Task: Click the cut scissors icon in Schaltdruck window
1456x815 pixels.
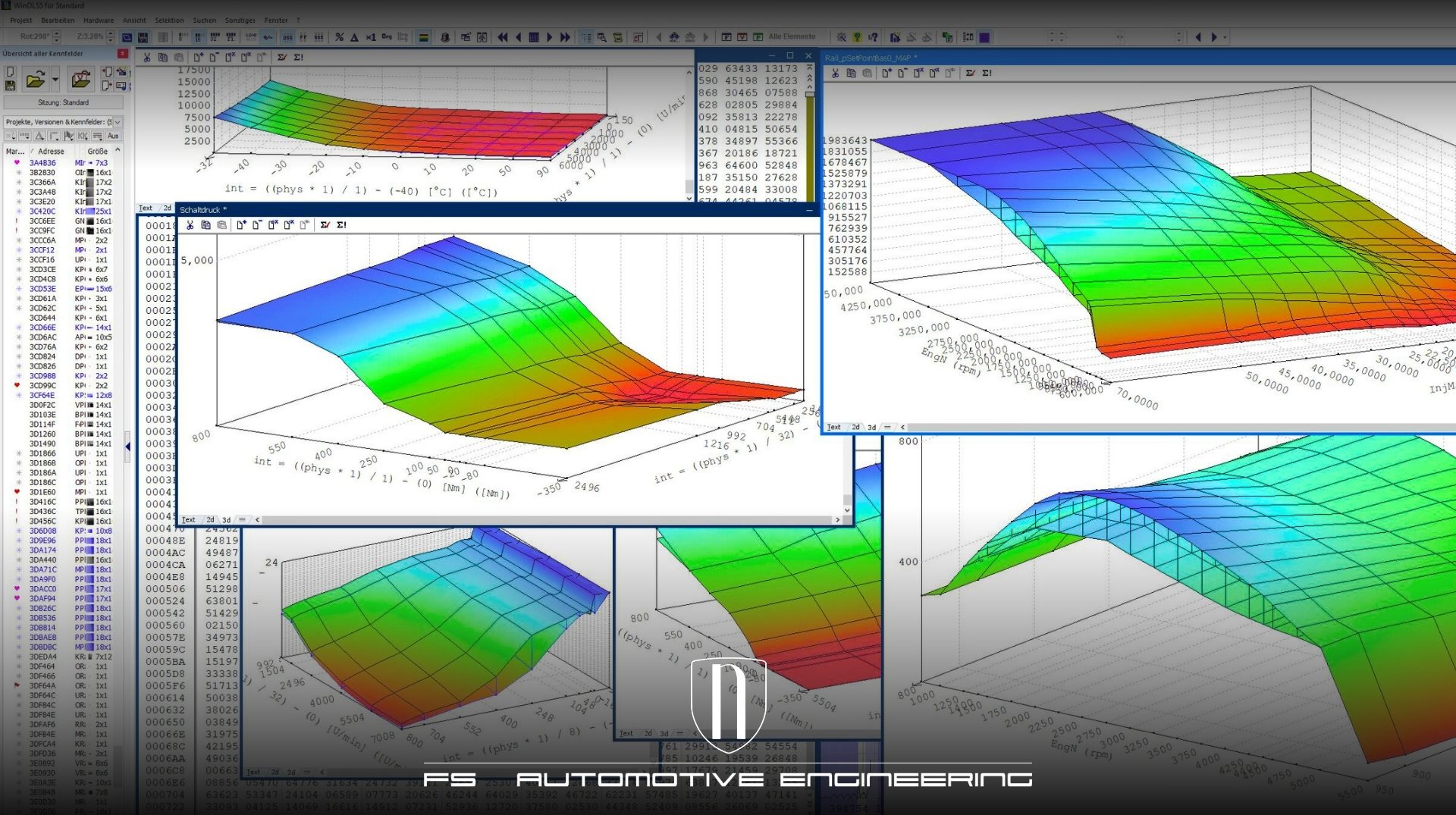Action: [x=190, y=225]
